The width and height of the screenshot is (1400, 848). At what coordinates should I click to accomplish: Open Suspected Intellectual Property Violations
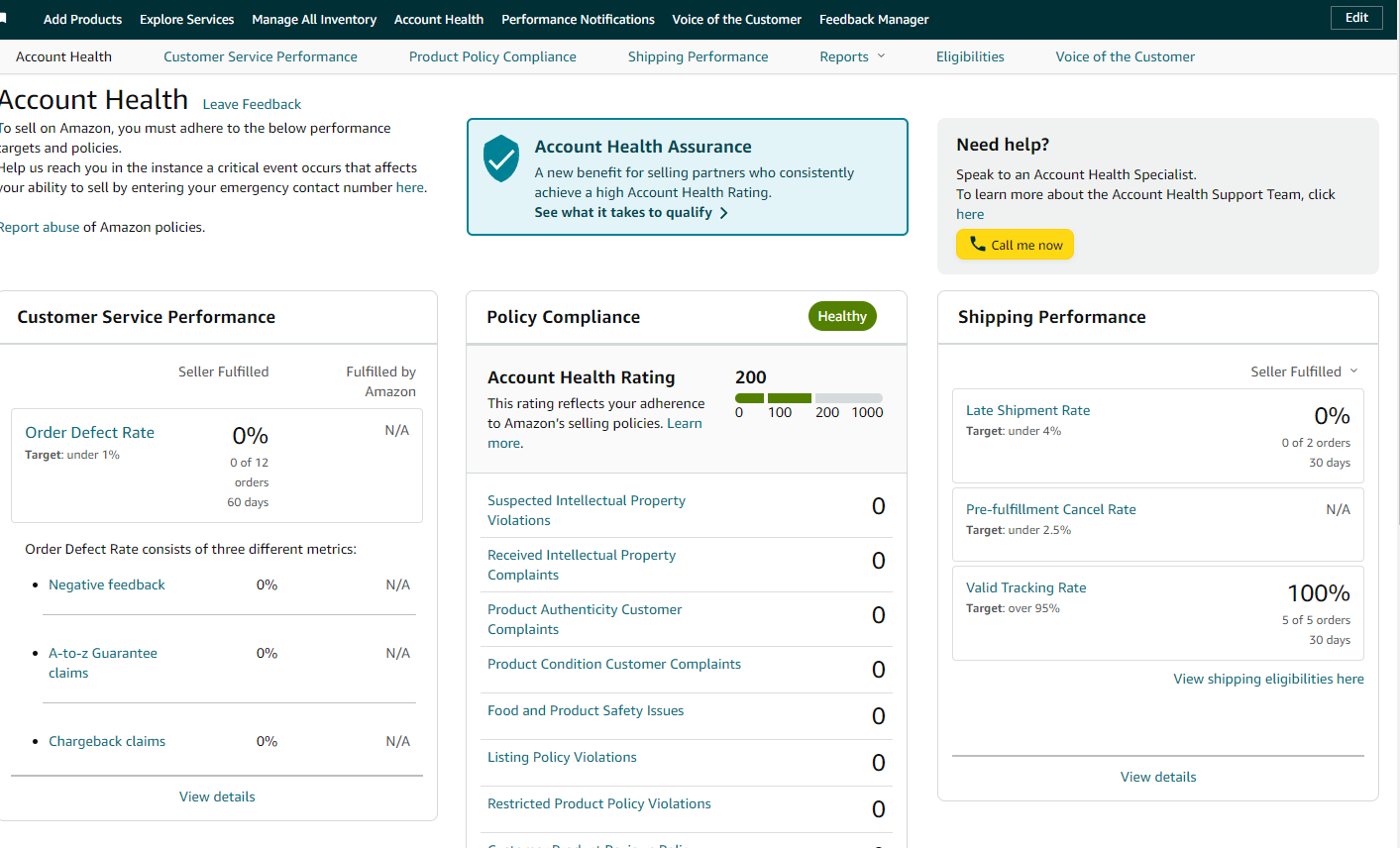pos(587,510)
